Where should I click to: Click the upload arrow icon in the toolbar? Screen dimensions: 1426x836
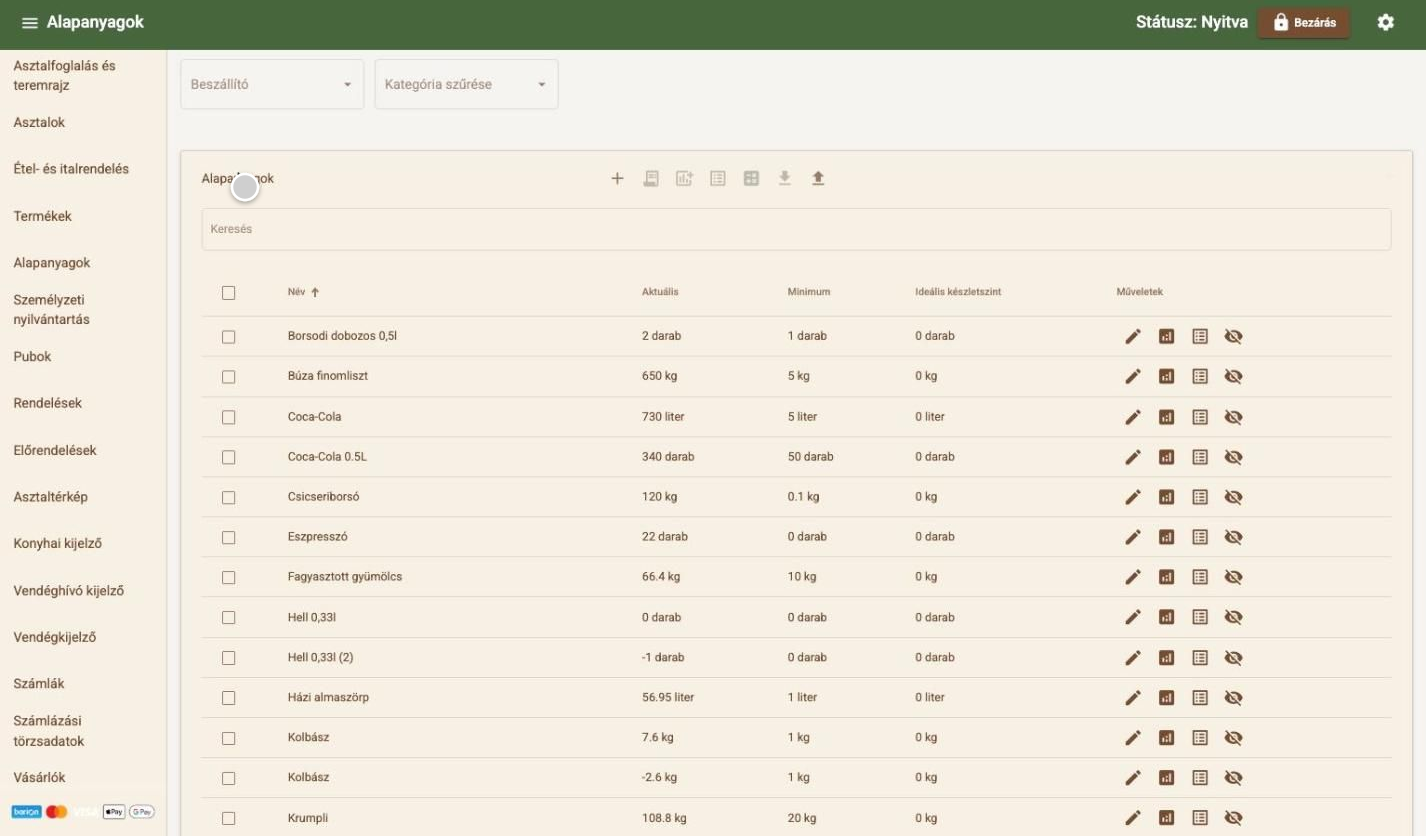(818, 179)
